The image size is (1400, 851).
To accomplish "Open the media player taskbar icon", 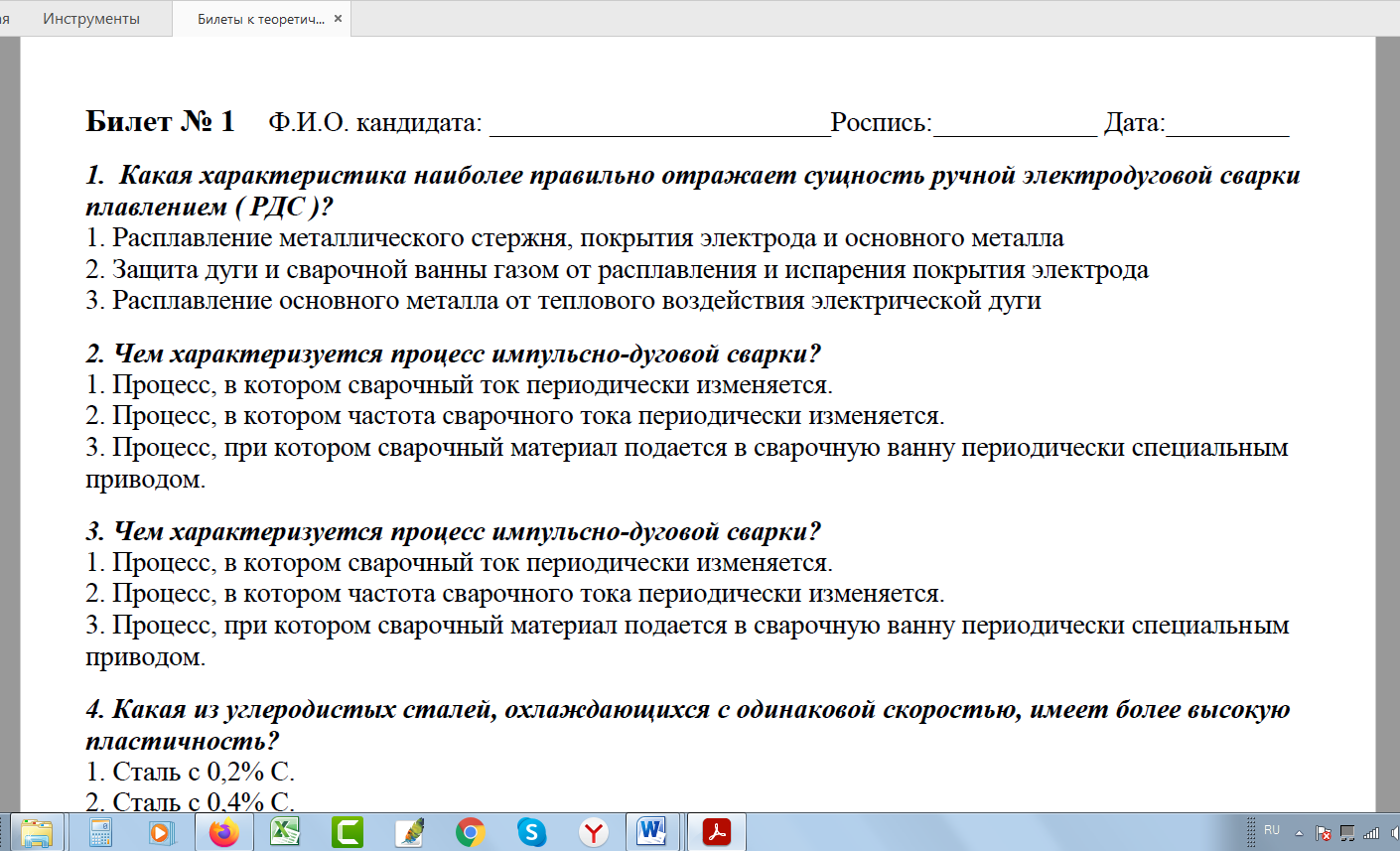I will coord(161,832).
